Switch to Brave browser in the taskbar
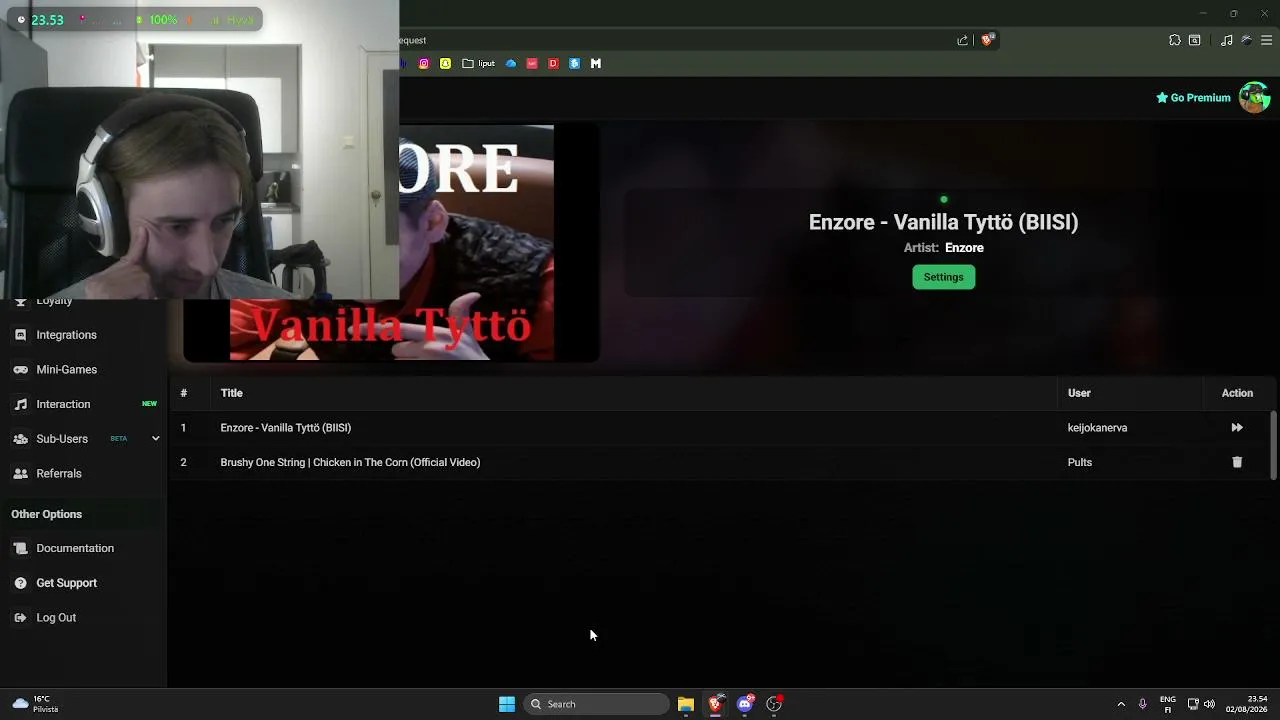This screenshot has height=720, width=1280. [x=715, y=704]
